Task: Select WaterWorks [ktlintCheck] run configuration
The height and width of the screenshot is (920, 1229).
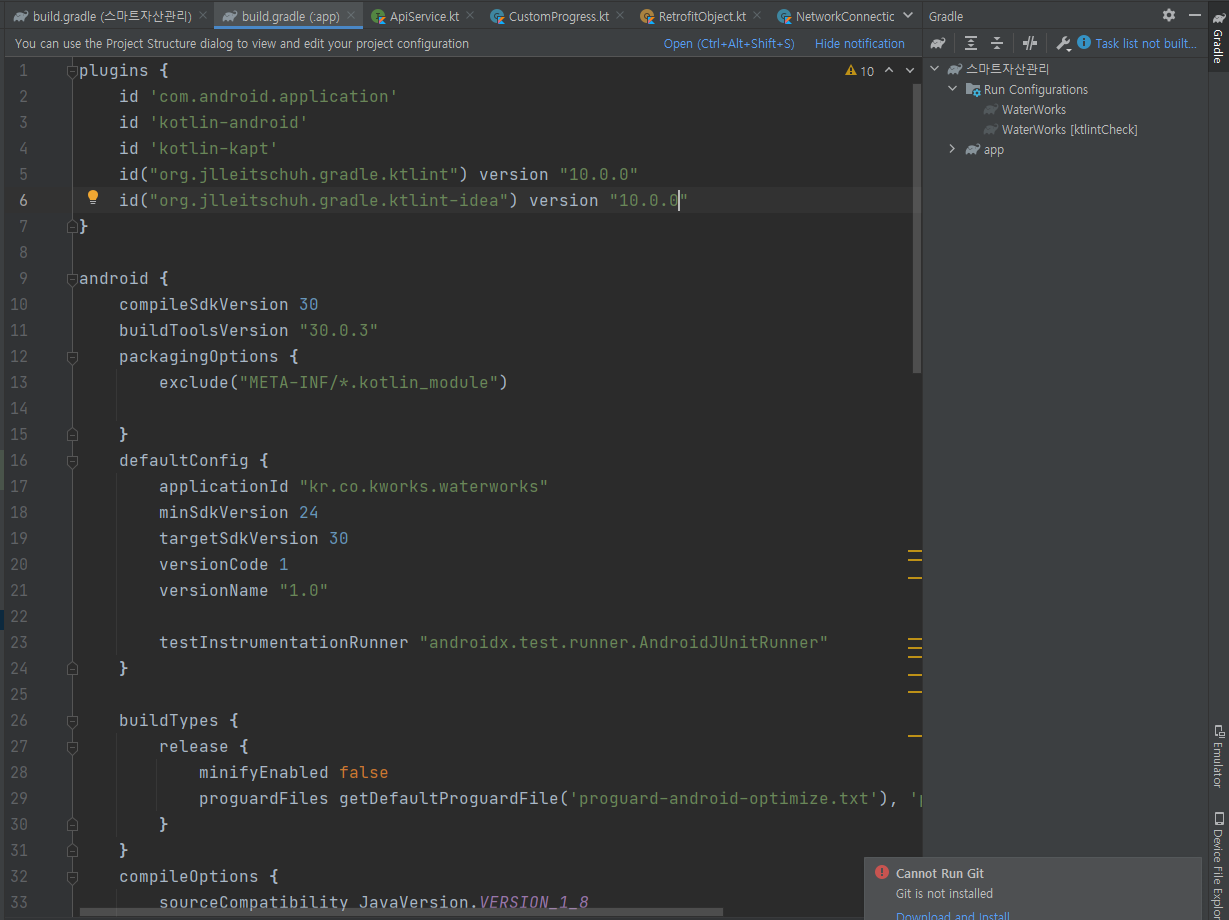Action: pyautogui.click(x=1069, y=129)
